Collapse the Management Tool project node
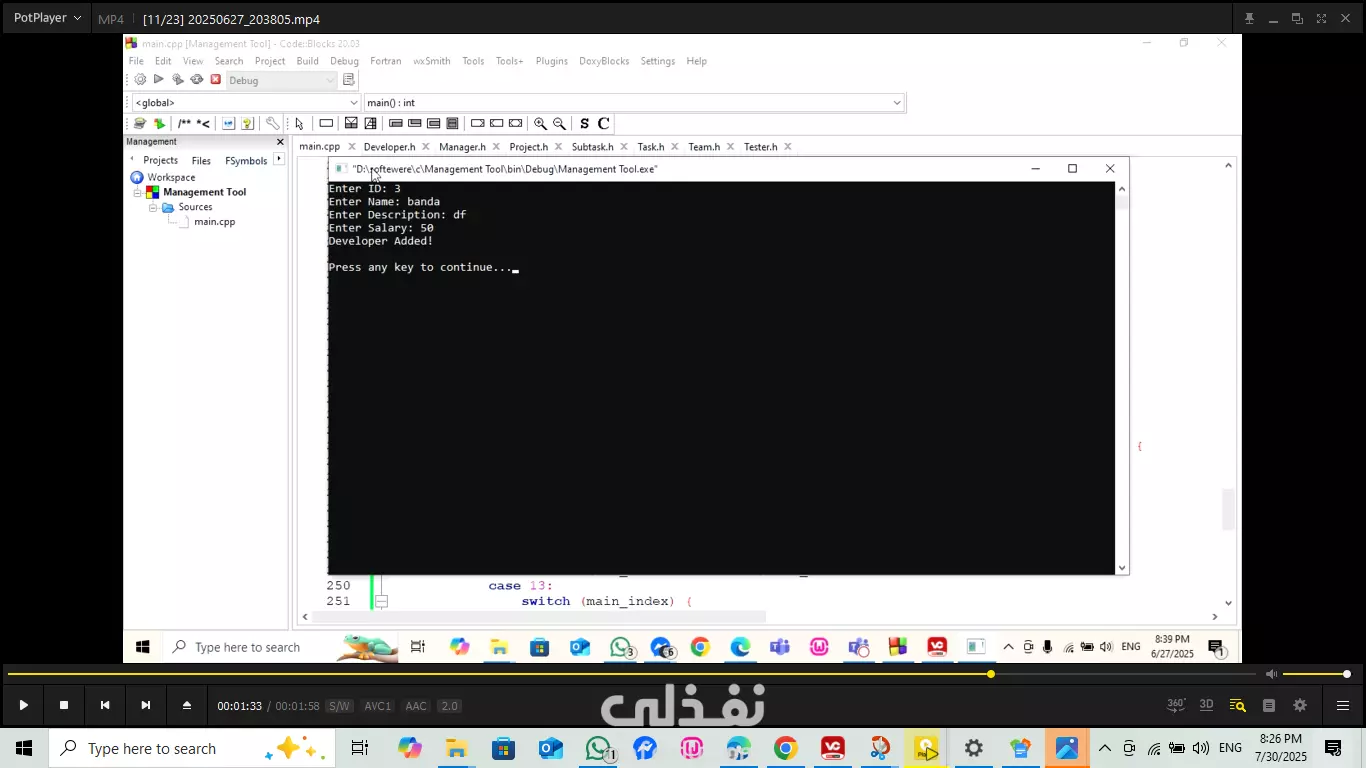 [137, 192]
